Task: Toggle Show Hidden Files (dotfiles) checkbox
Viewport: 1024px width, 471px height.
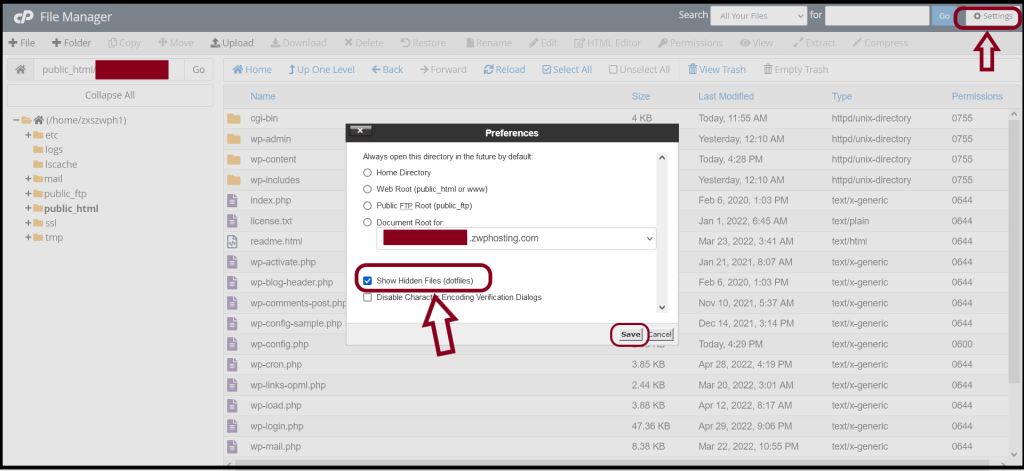Action: click(368, 281)
